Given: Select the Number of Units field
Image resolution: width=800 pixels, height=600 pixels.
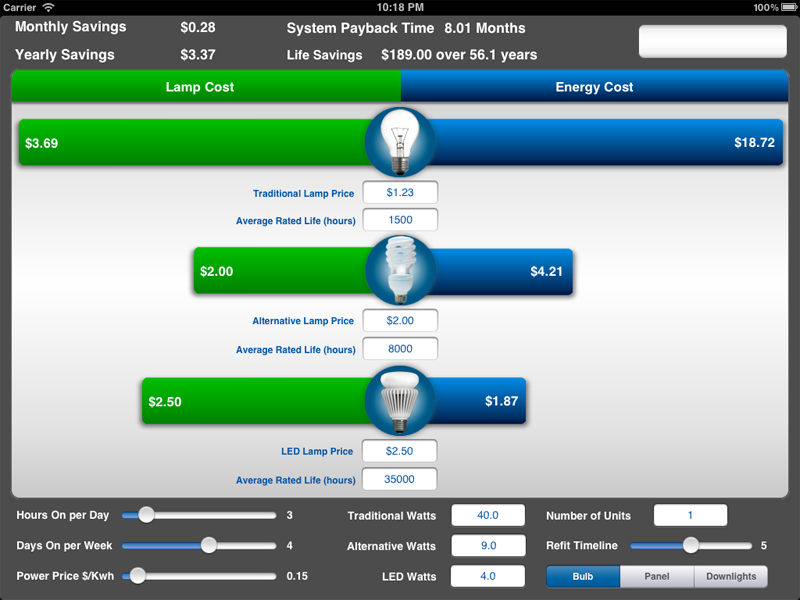Looking at the screenshot, I should pos(690,515).
